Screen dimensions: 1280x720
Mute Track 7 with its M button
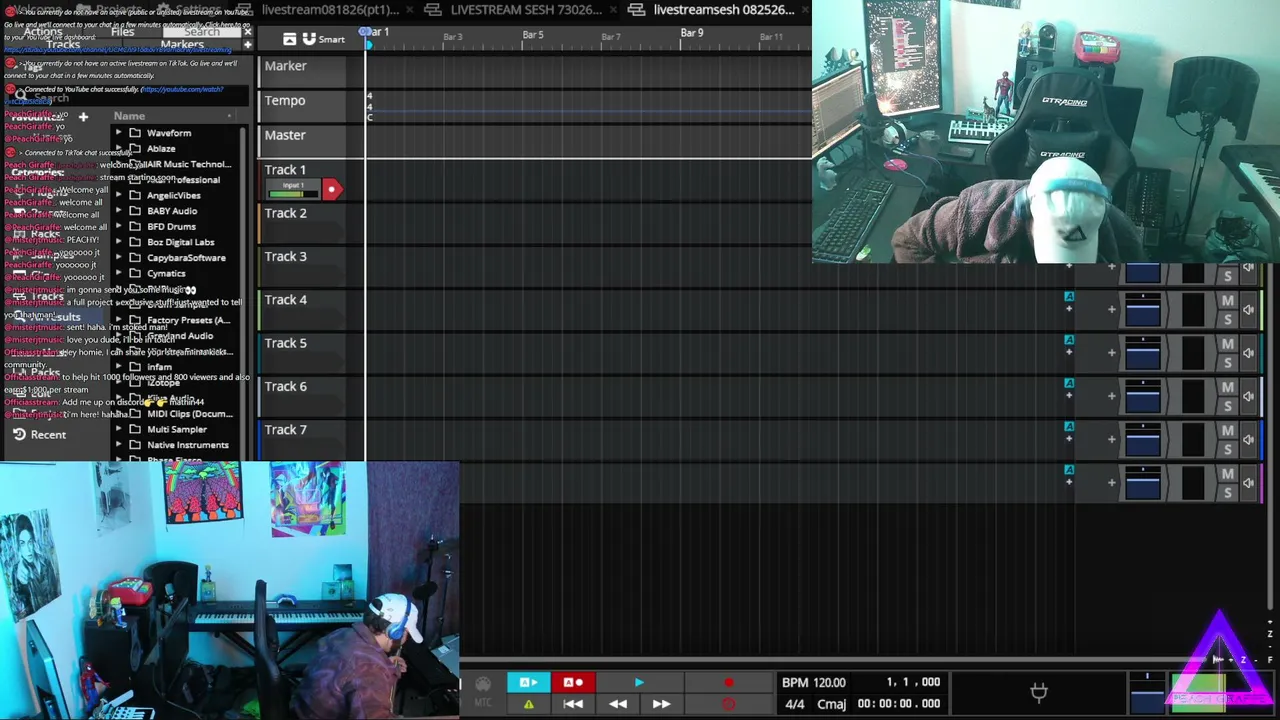coord(1227,430)
